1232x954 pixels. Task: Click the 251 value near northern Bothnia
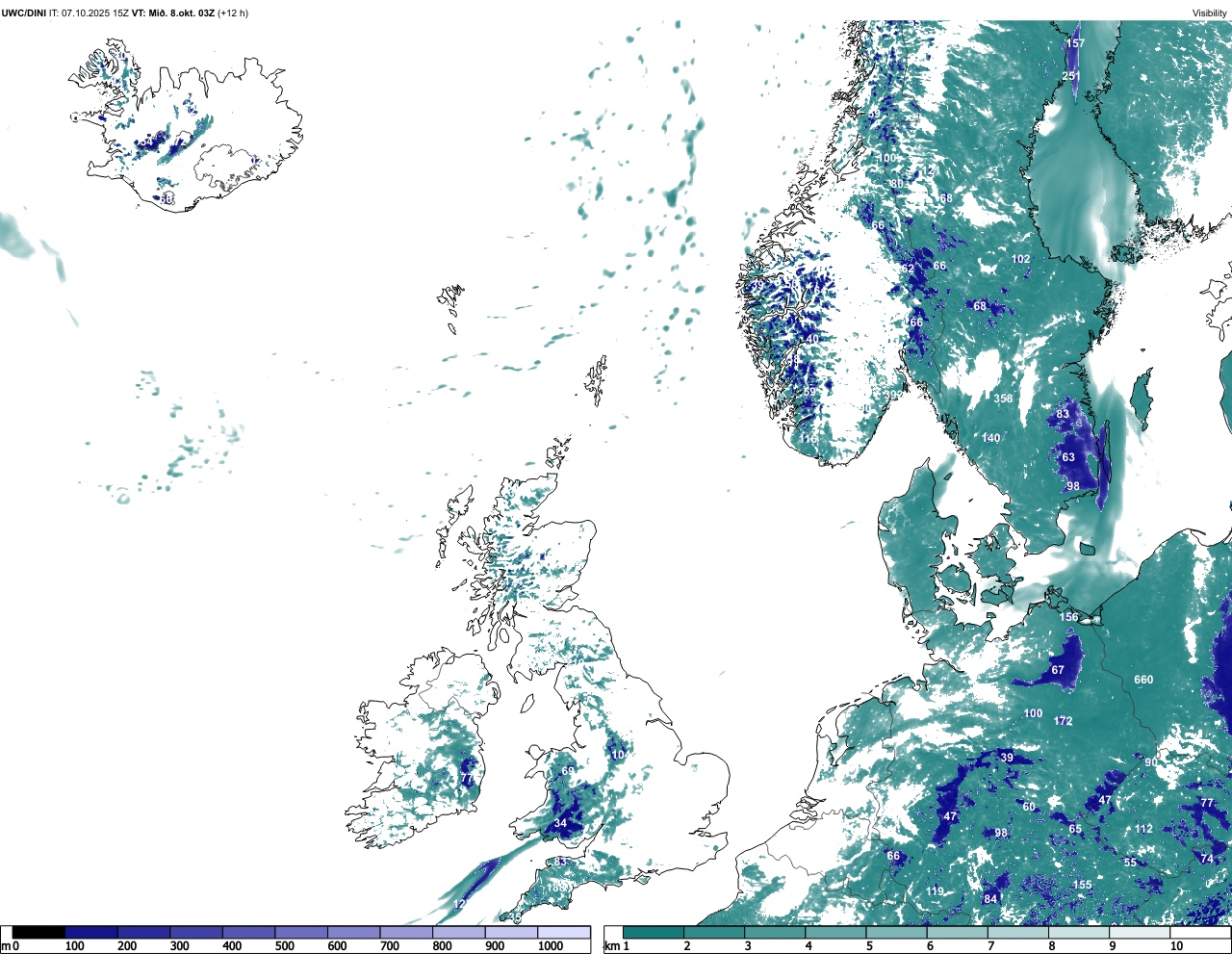coord(1071,76)
